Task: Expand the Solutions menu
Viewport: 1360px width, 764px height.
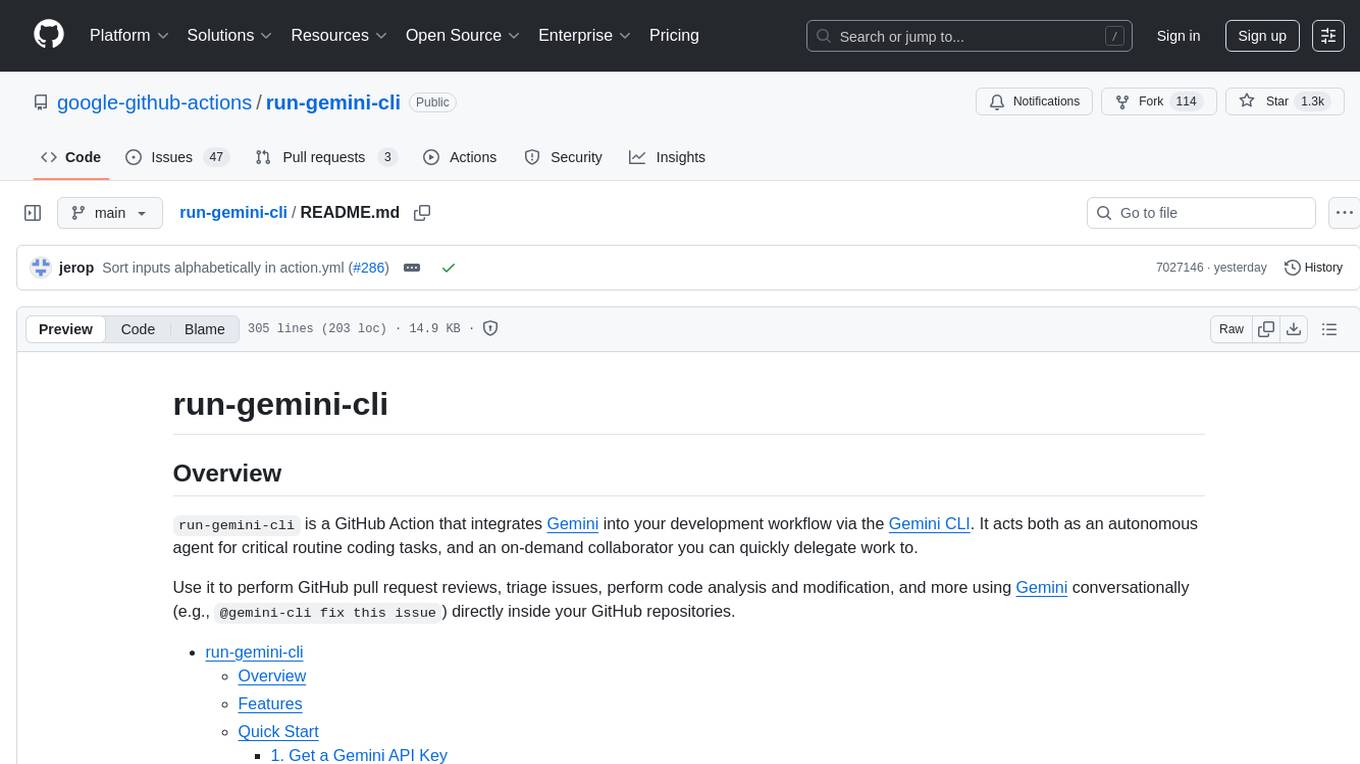Action: (230, 35)
